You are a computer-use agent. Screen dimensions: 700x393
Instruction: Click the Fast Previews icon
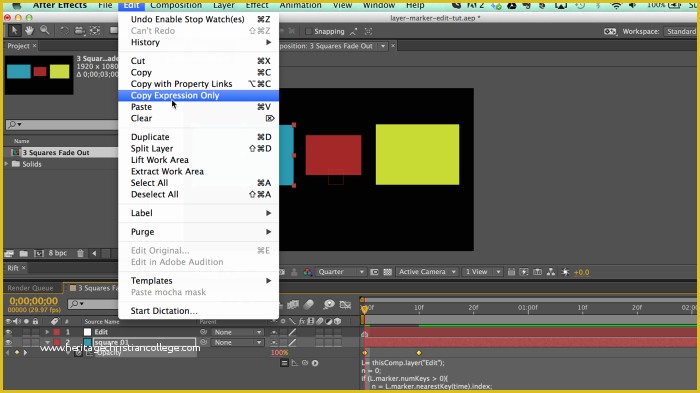pyautogui.click(x=524, y=272)
